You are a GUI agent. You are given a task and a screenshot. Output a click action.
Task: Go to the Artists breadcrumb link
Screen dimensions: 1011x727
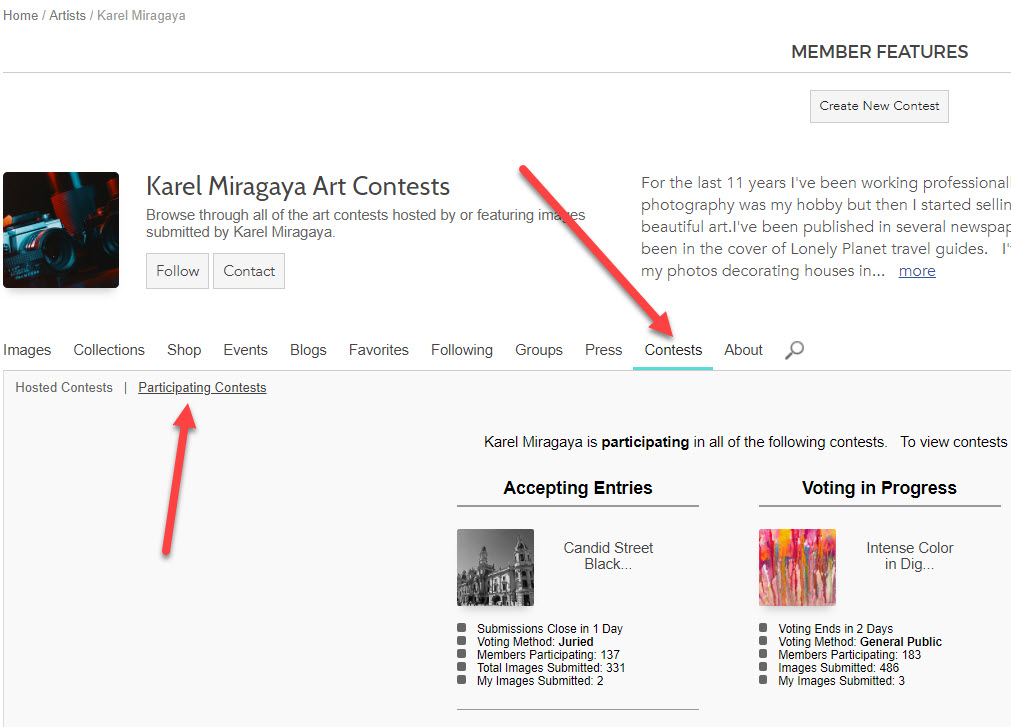tap(67, 15)
